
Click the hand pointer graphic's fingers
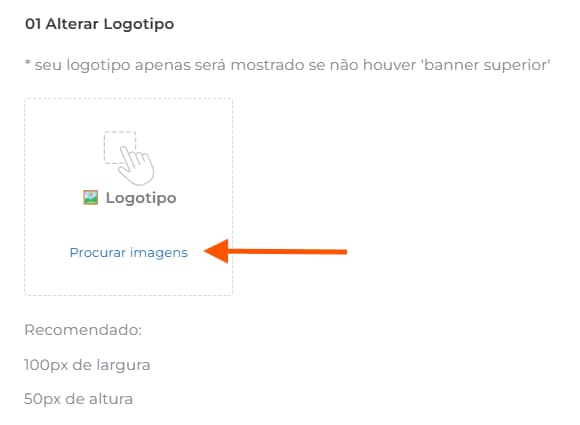136,165
